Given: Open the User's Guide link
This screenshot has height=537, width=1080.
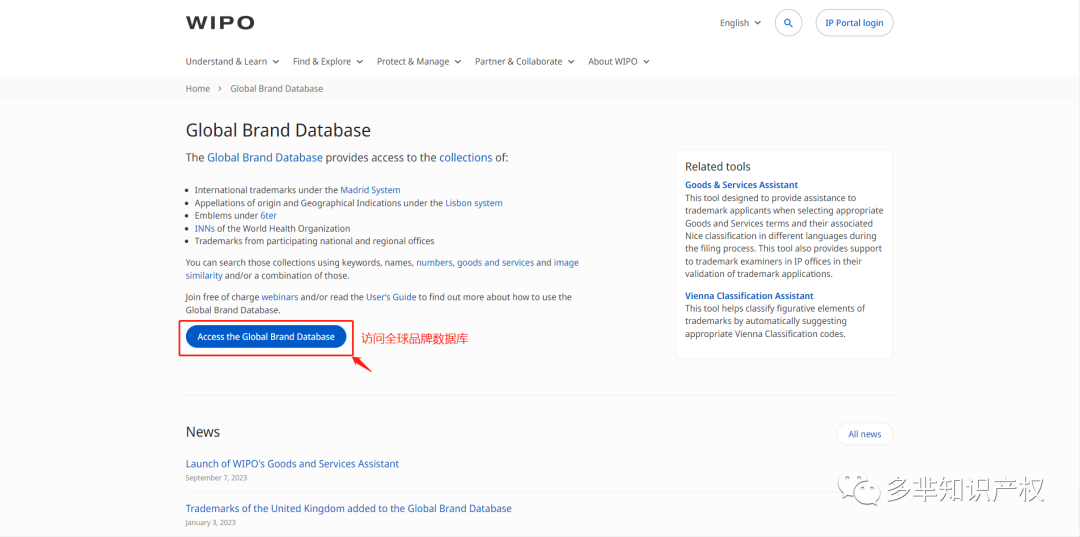Looking at the screenshot, I should [x=390, y=297].
